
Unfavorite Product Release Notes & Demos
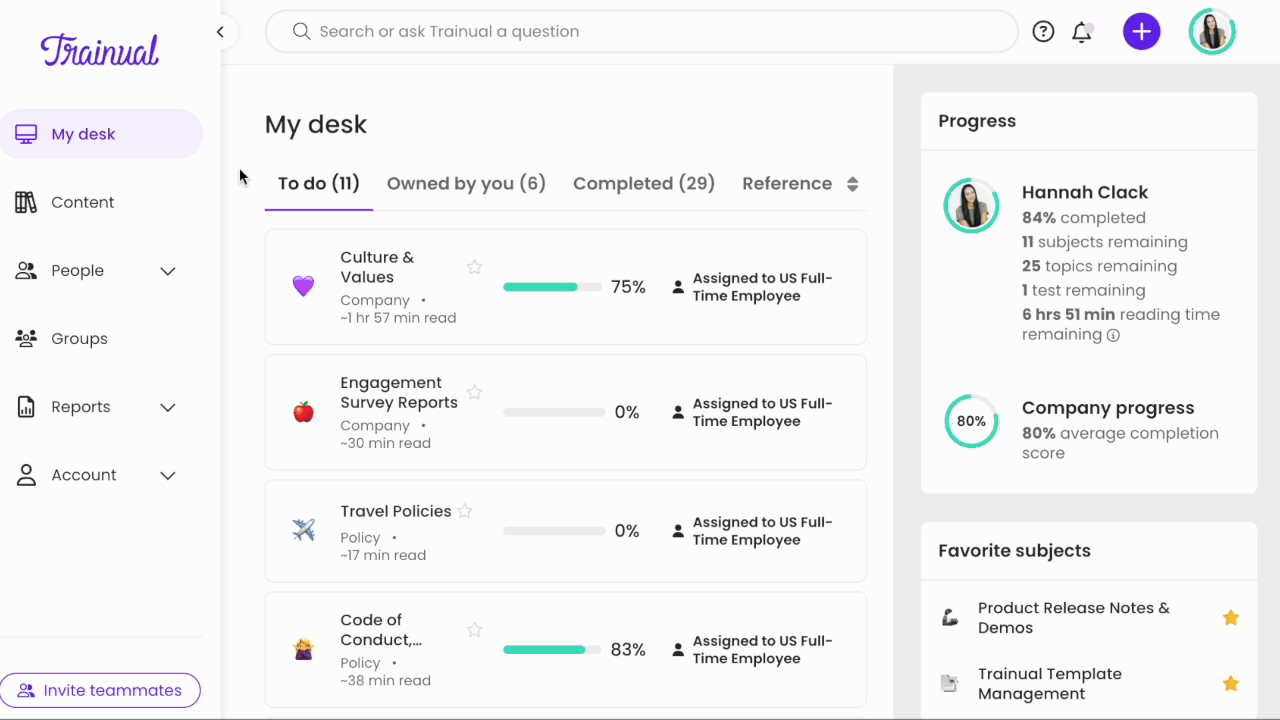point(1231,618)
